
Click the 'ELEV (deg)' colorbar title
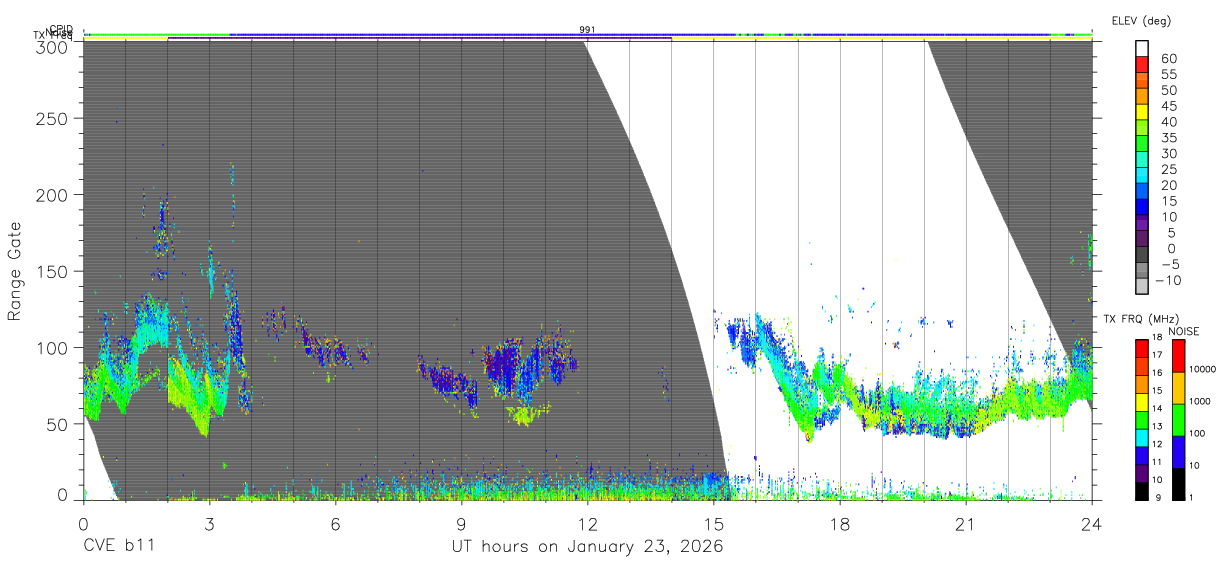[x=1141, y=20]
